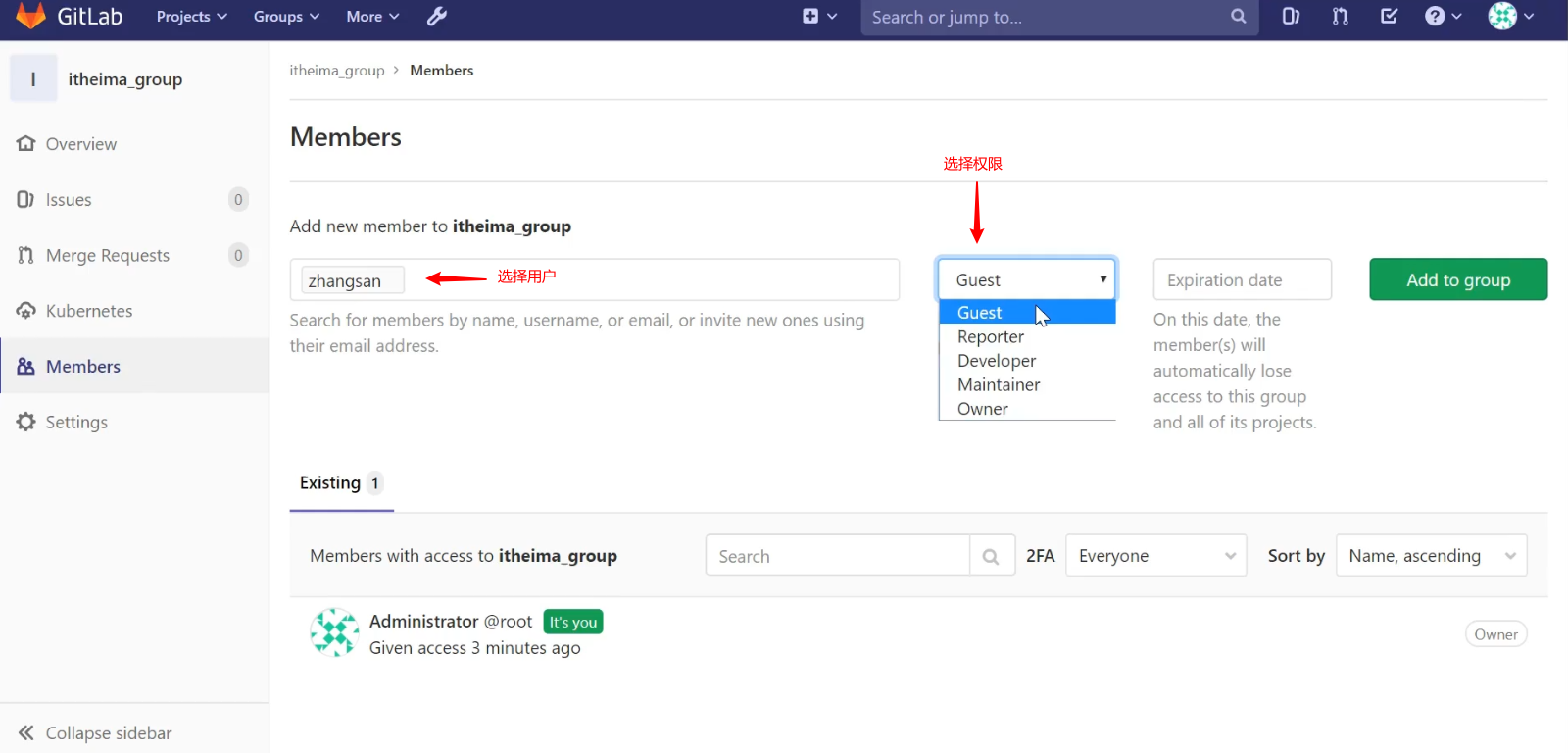The image size is (1568, 753).
Task: Click the itheima_group breadcrumb link
Action: pos(337,71)
